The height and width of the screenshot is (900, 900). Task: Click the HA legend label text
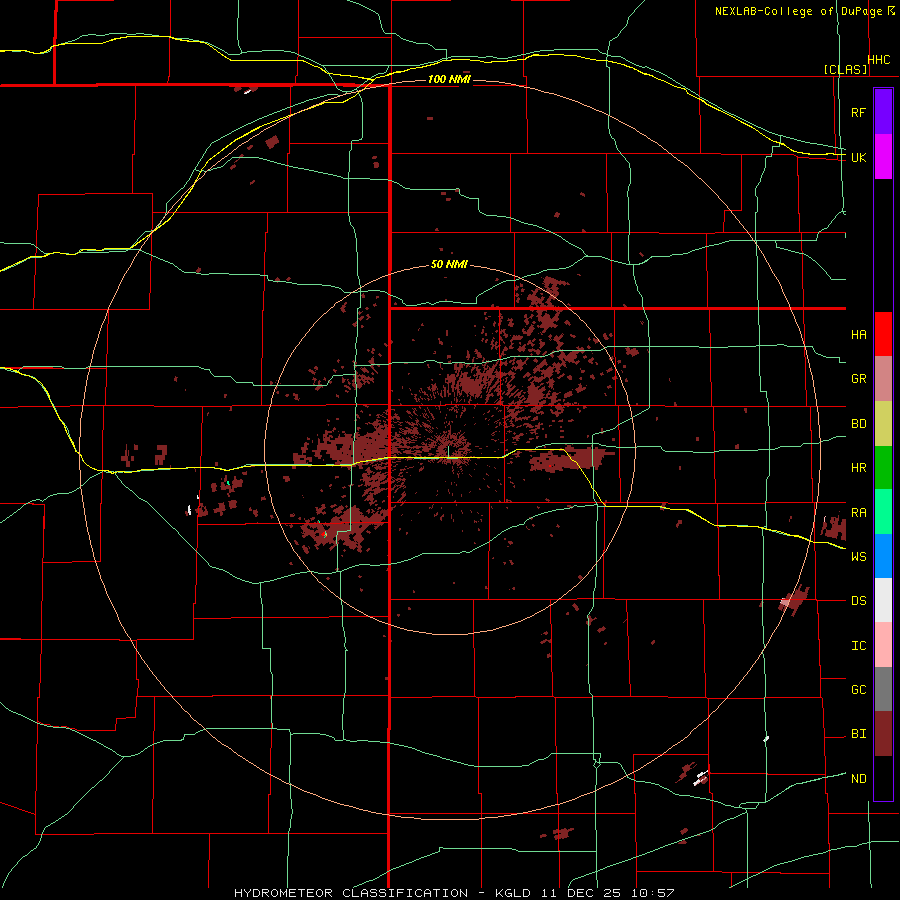pos(858,334)
